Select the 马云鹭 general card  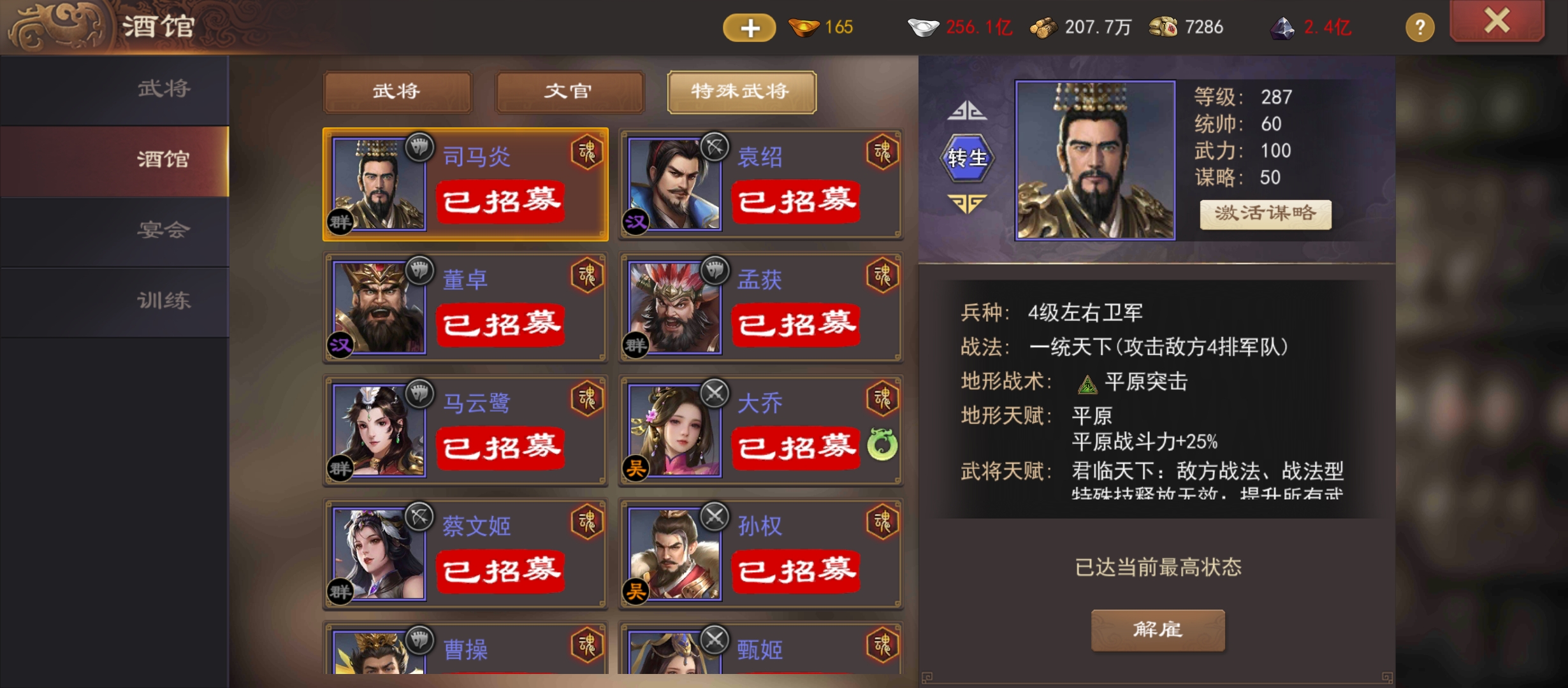[x=465, y=431]
